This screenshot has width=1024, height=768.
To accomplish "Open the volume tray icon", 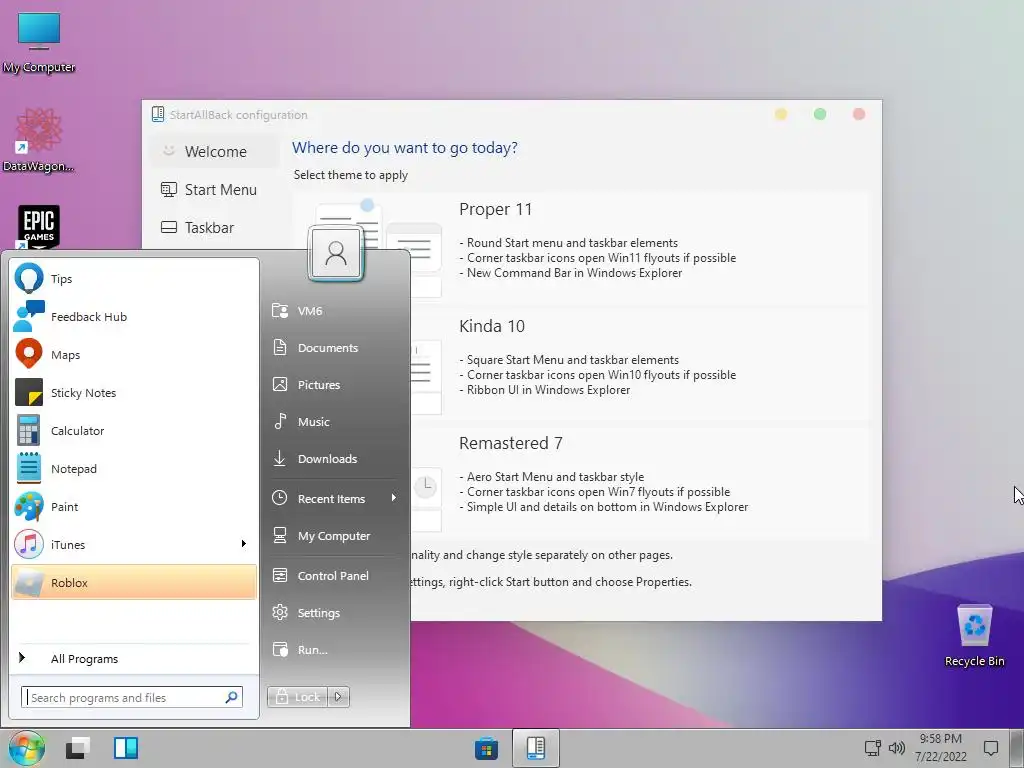I will 897,748.
